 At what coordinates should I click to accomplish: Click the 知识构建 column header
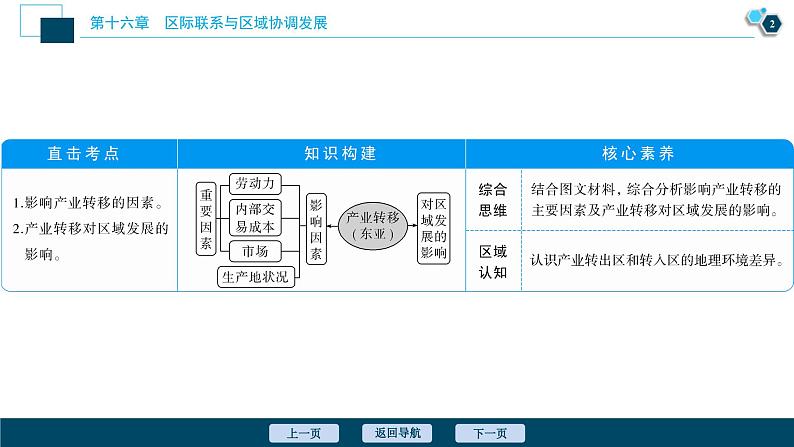[x=321, y=153]
